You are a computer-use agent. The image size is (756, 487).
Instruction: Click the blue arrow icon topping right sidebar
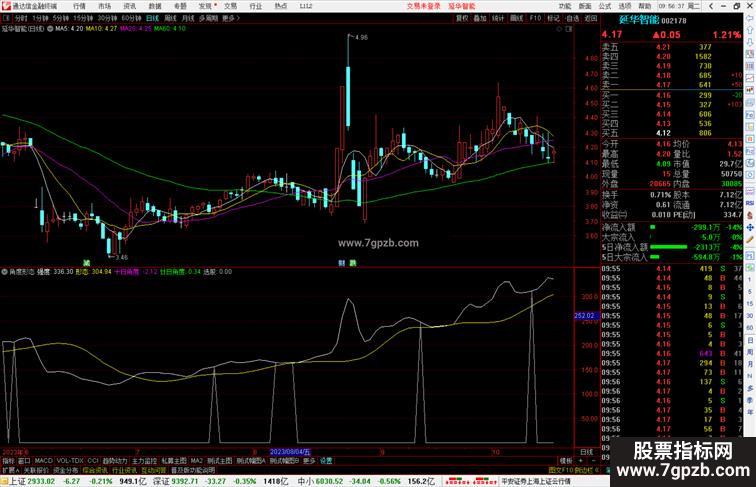750,18
